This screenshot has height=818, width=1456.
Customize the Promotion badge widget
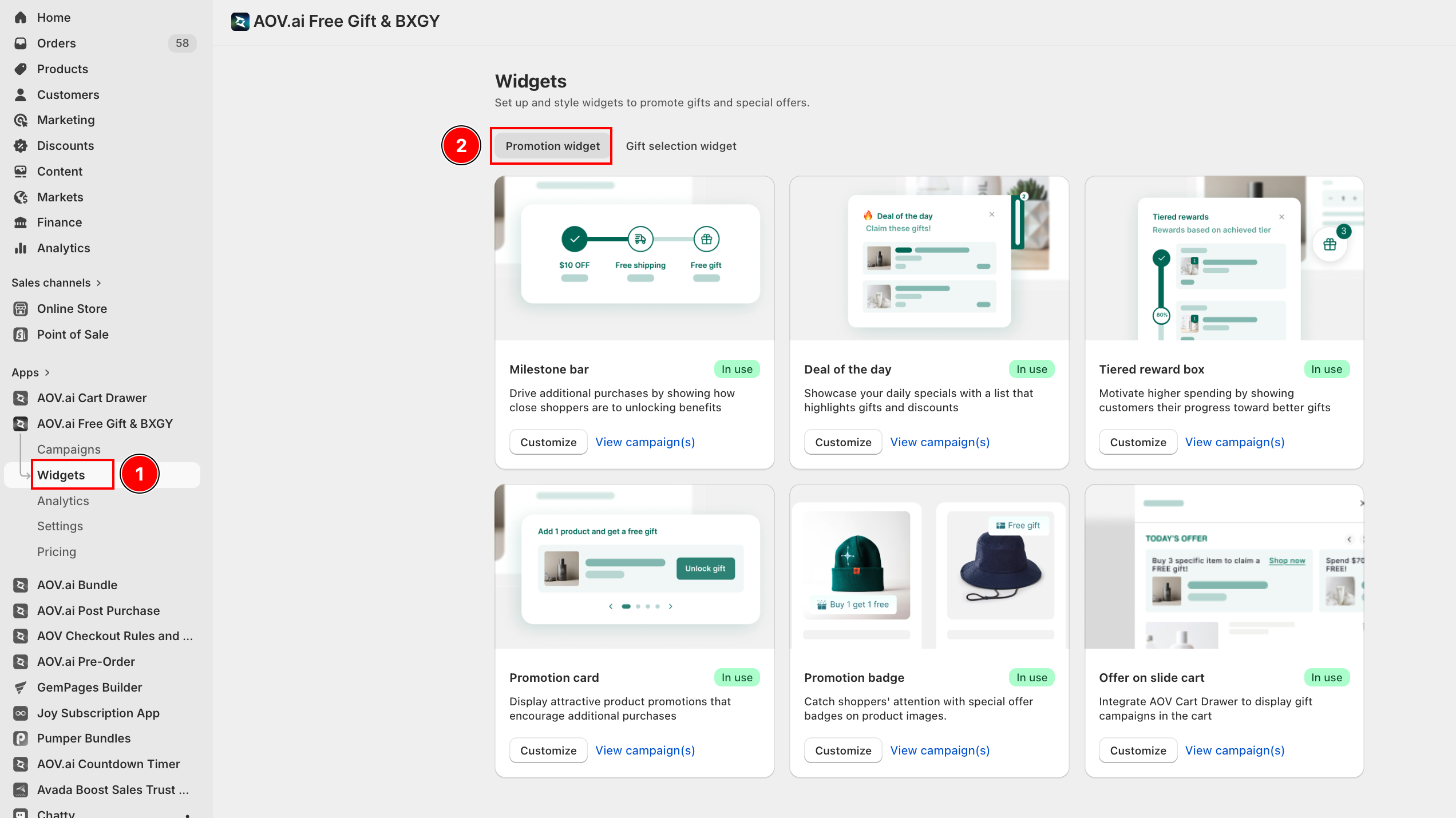pos(842,751)
